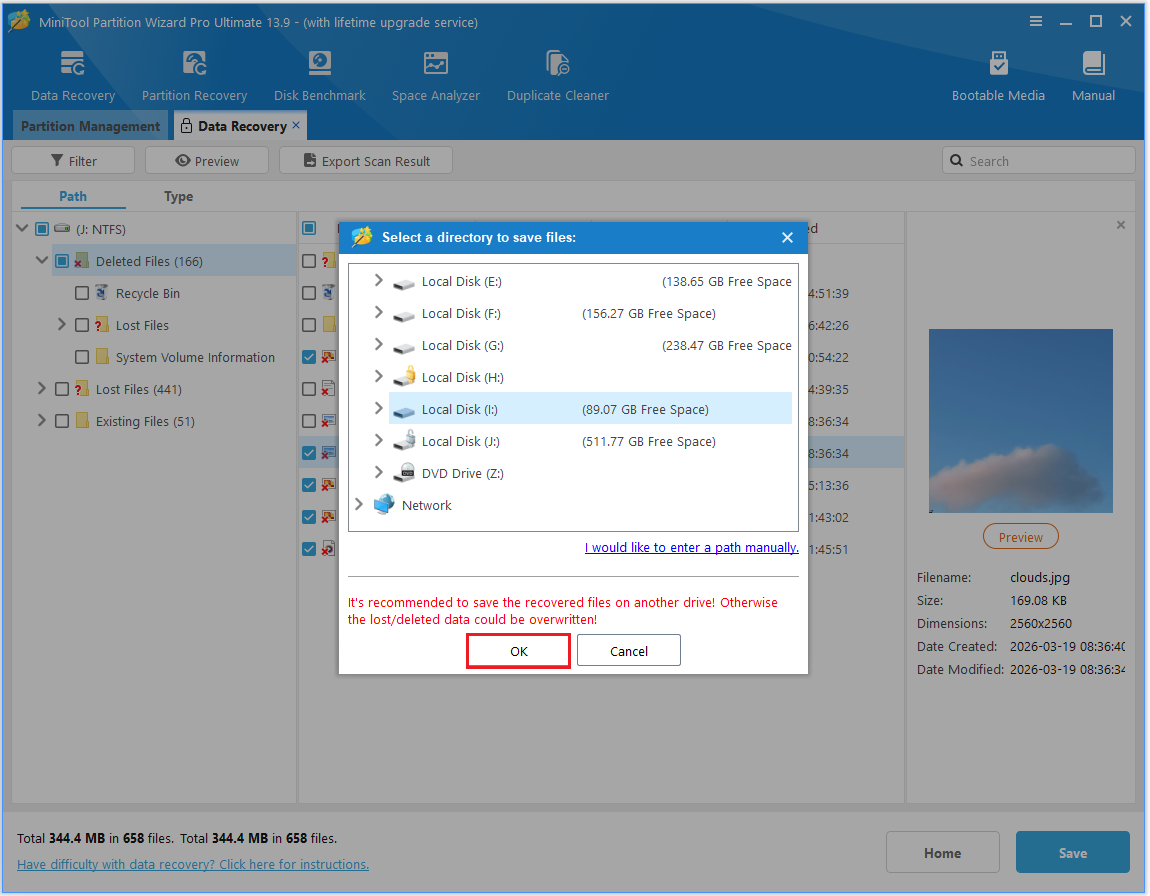The image size is (1150, 896).
Task: Open the hamburger menu in title bar
Action: click(x=1036, y=21)
